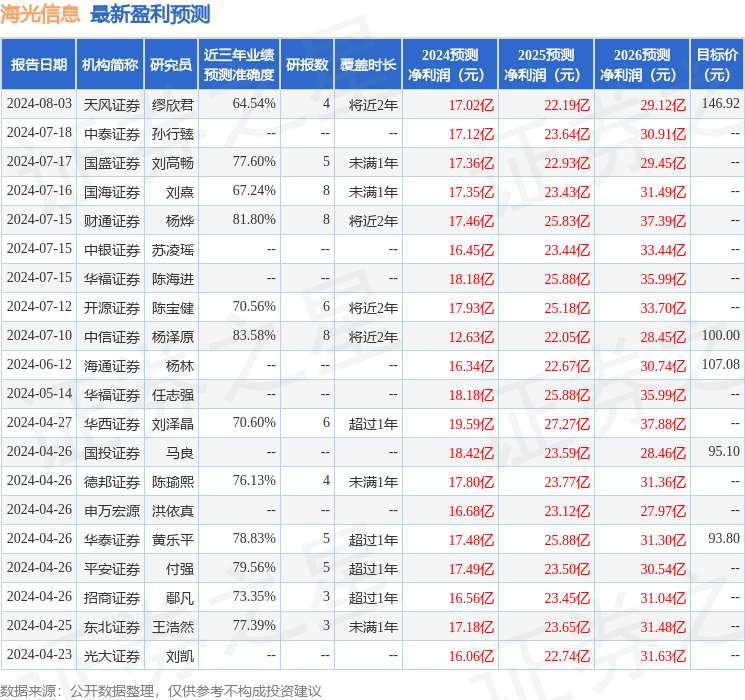This screenshot has width=745, height=700.
Task: Click accuracy value 79.56%
Action: [x=254, y=567]
